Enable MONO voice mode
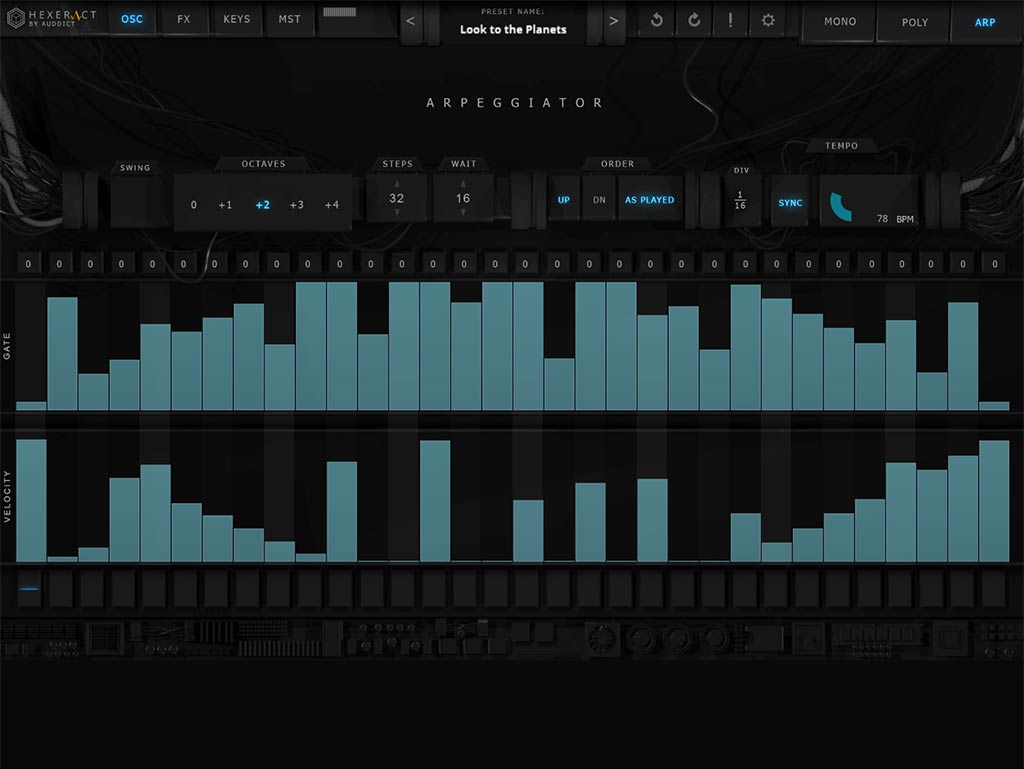The image size is (1024, 769). click(839, 21)
